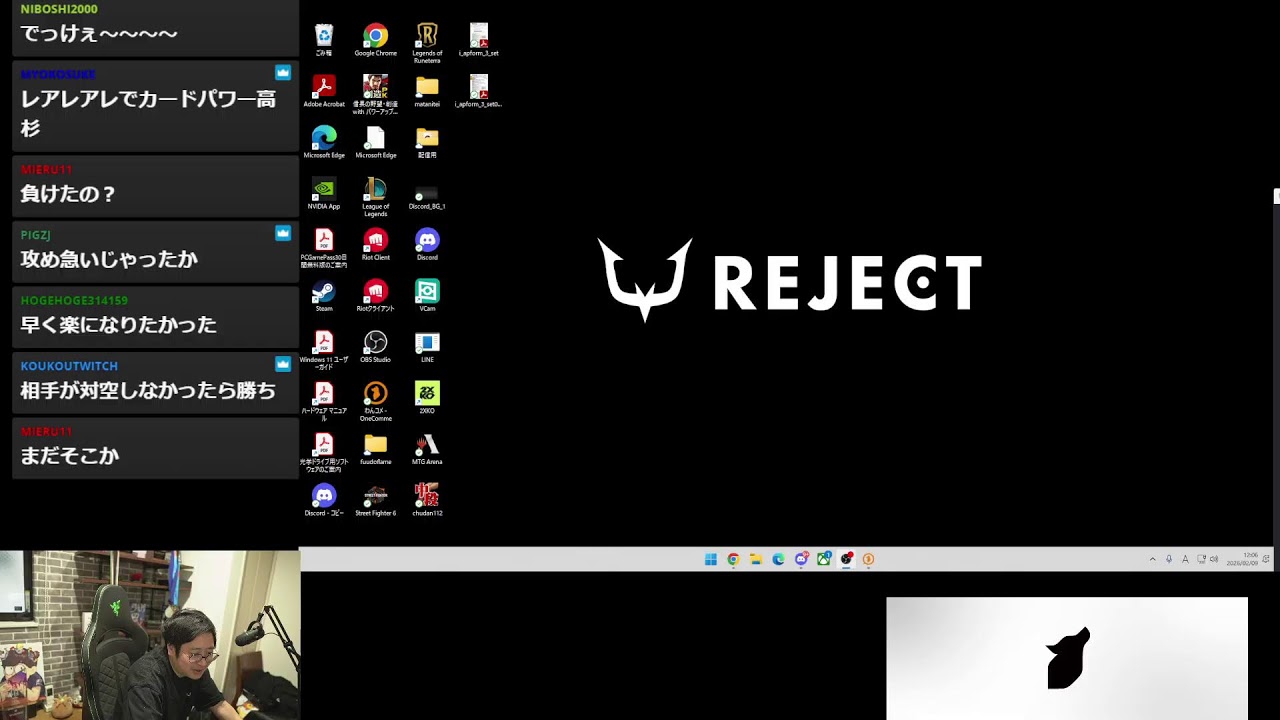This screenshot has width=1280, height=720.
Task: Open the Recycle Bin desktop icon
Action: tap(324, 40)
